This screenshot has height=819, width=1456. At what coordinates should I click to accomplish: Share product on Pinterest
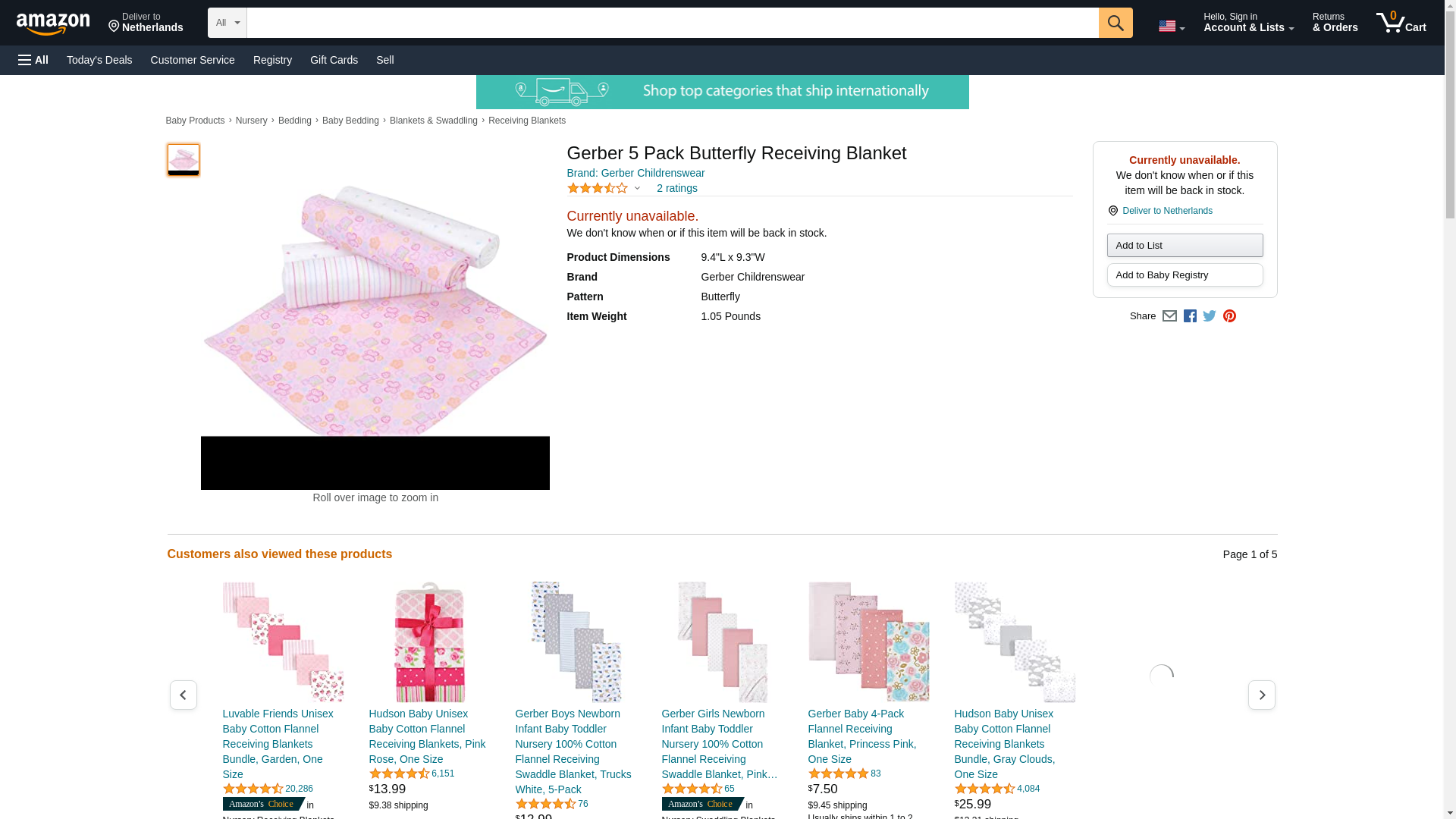click(x=1229, y=316)
